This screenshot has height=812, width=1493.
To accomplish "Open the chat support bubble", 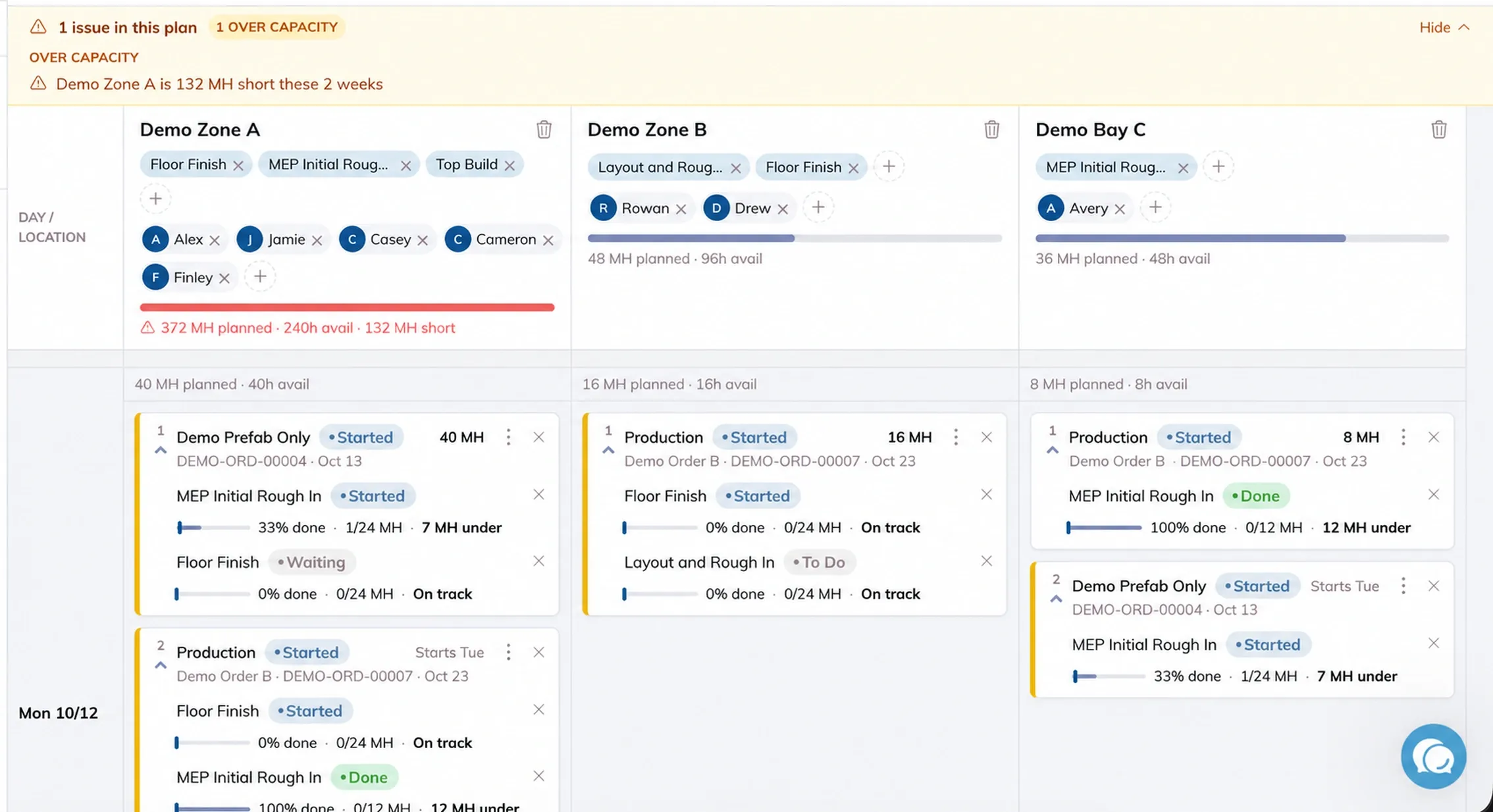I will [x=1433, y=757].
